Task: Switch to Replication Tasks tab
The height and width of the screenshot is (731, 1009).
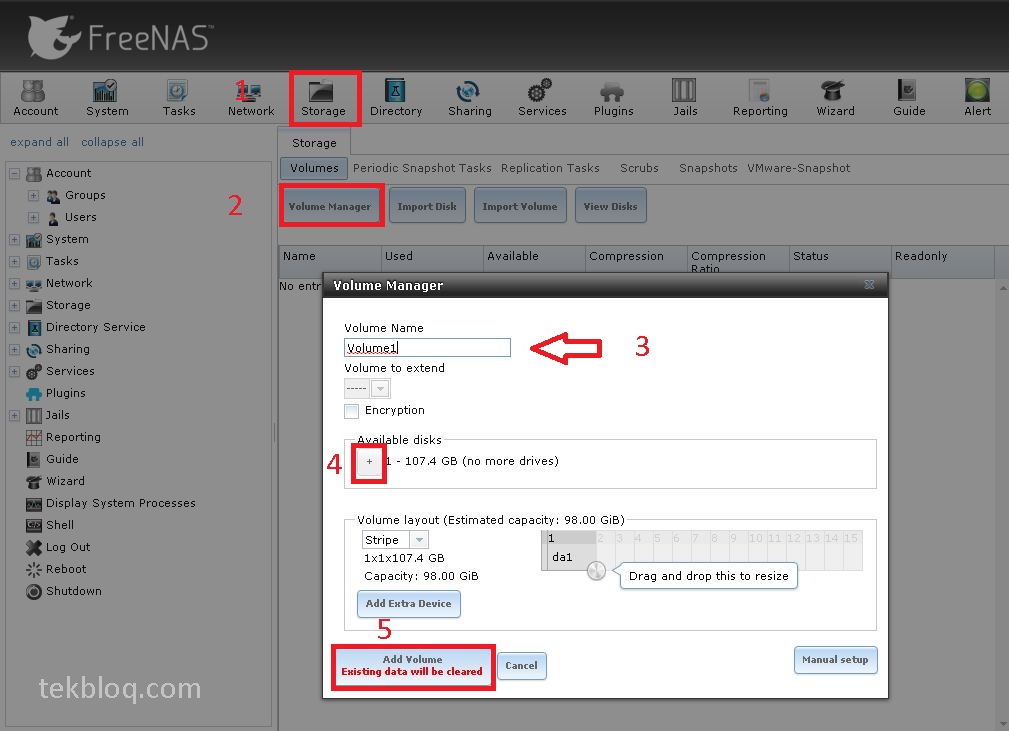Action: (x=550, y=168)
